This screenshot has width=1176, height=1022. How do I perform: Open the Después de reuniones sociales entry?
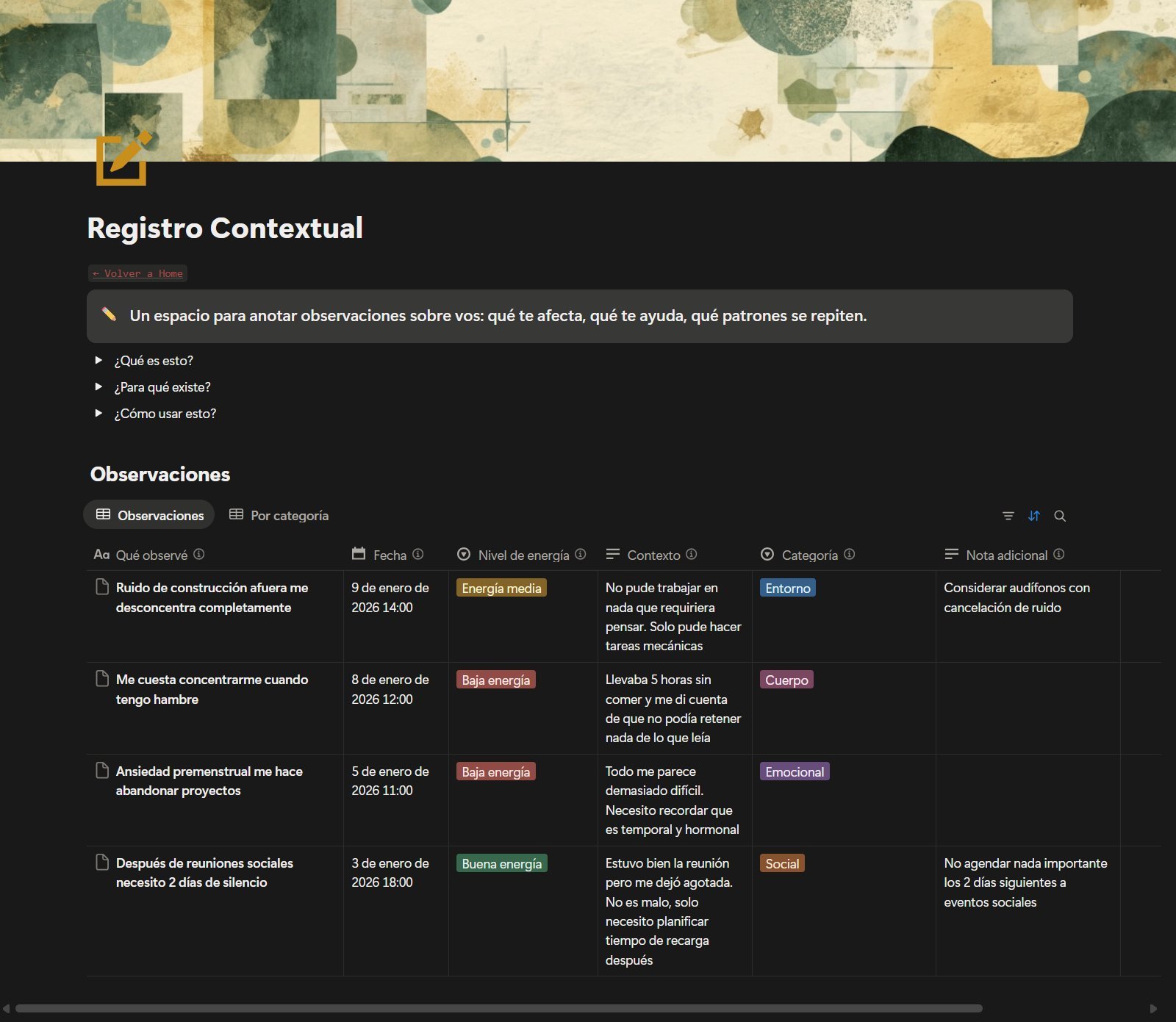pyautogui.click(x=204, y=873)
